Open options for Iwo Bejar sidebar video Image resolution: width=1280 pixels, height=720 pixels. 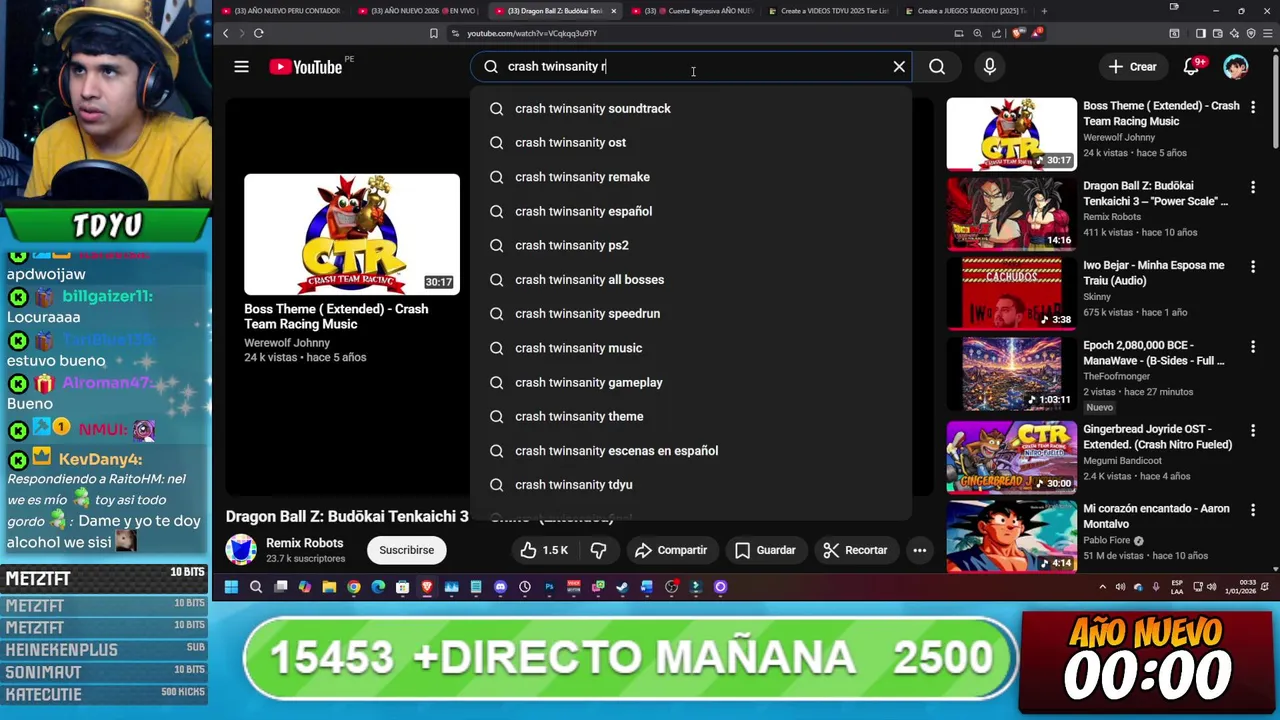tap(1253, 267)
